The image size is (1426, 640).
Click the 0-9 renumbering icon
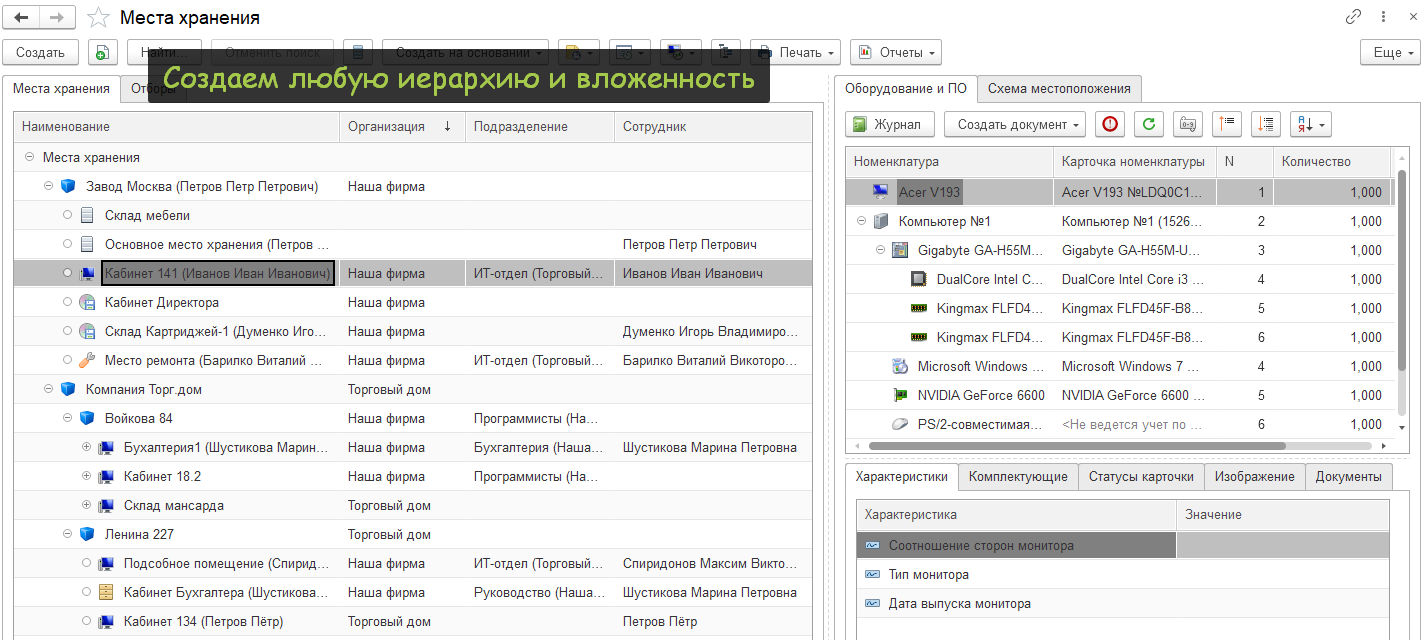pos(1188,124)
